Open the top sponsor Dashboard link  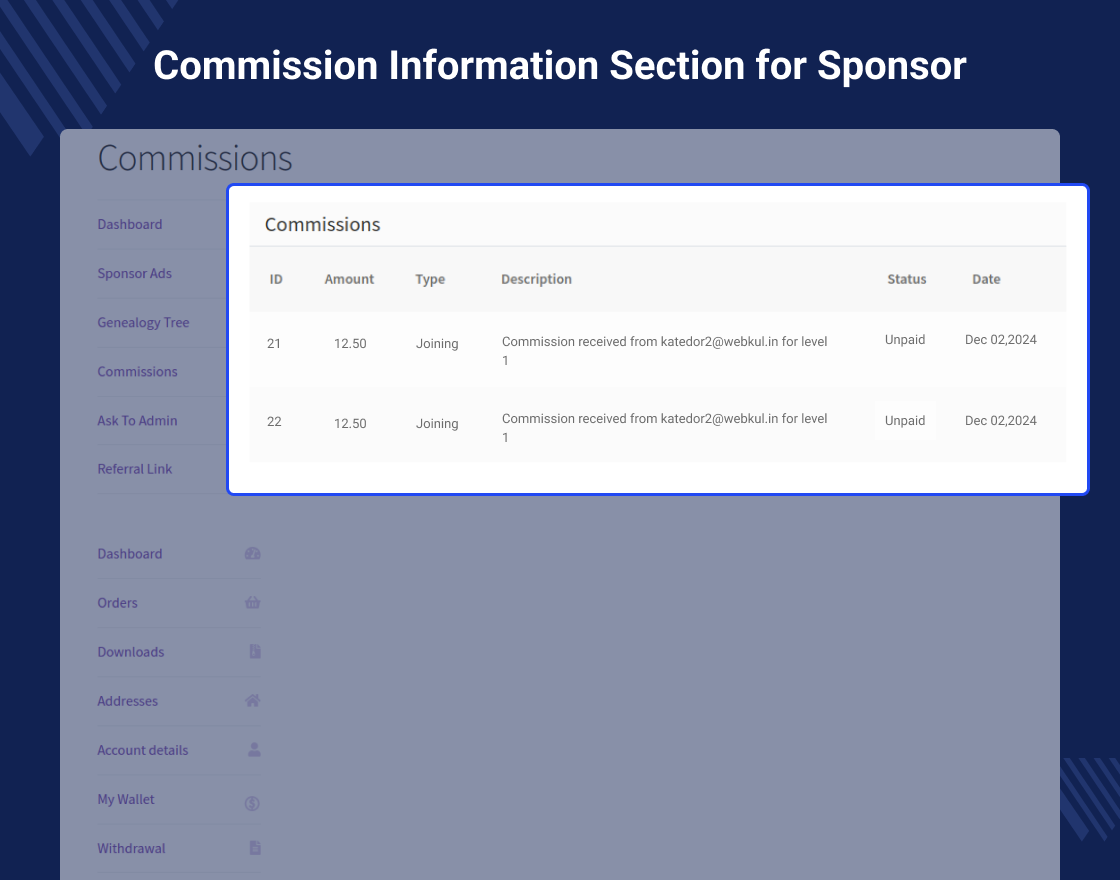click(x=130, y=225)
